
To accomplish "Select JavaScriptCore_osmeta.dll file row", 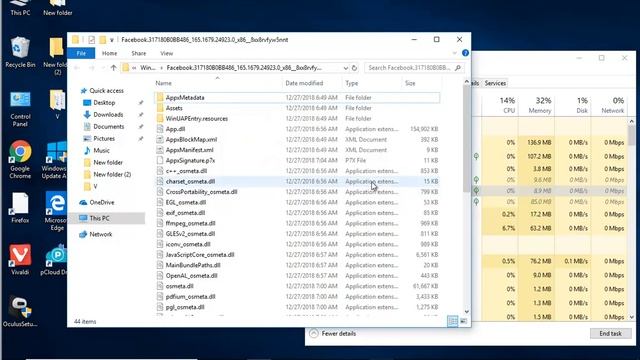I will pos(297,255).
